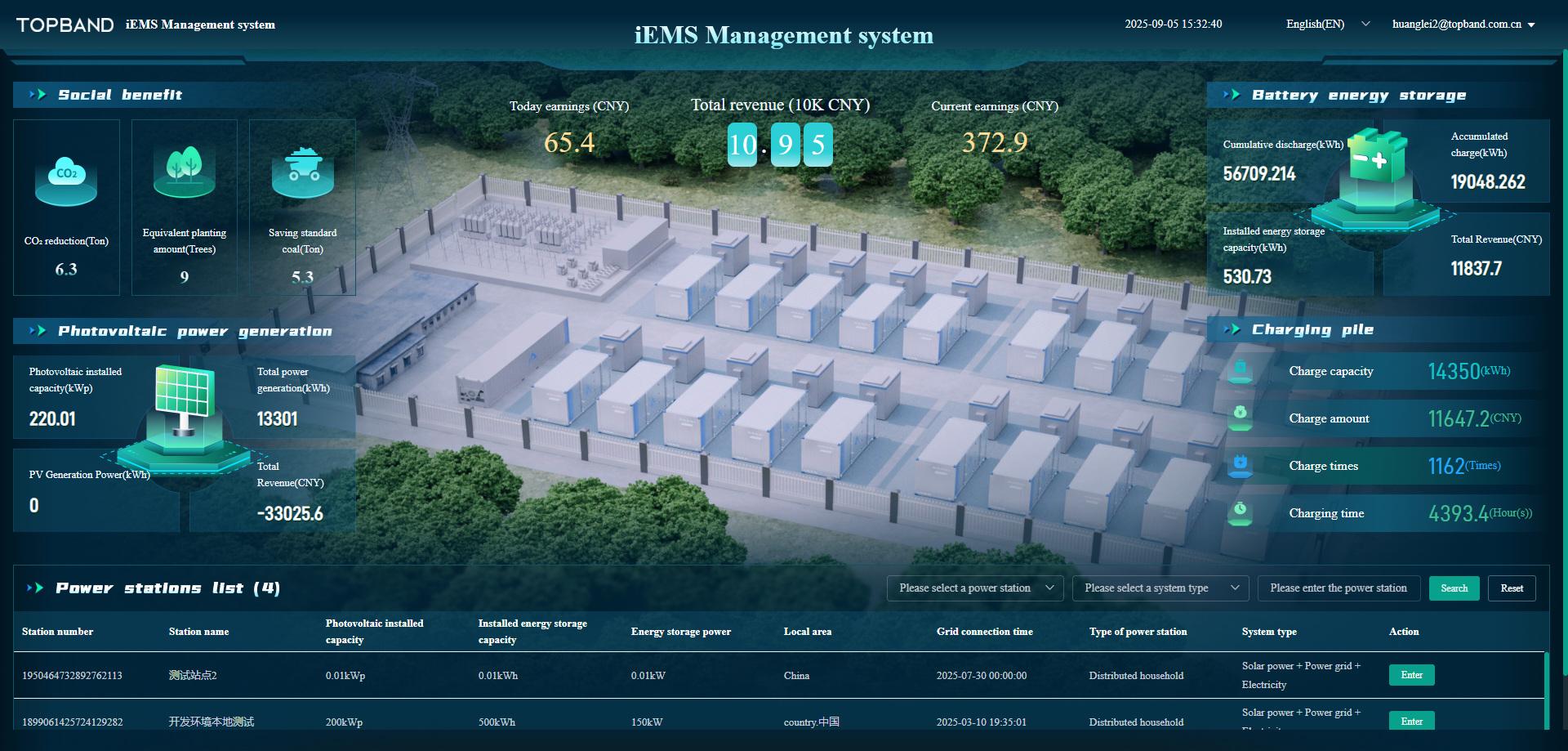Click the arrows icon beside Battery energy storage

[1232, 95]
